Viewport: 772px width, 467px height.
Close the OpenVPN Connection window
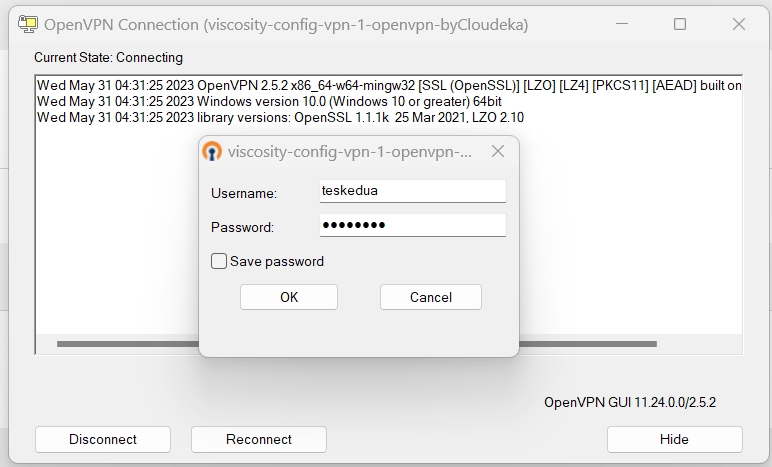coord(740,24)
